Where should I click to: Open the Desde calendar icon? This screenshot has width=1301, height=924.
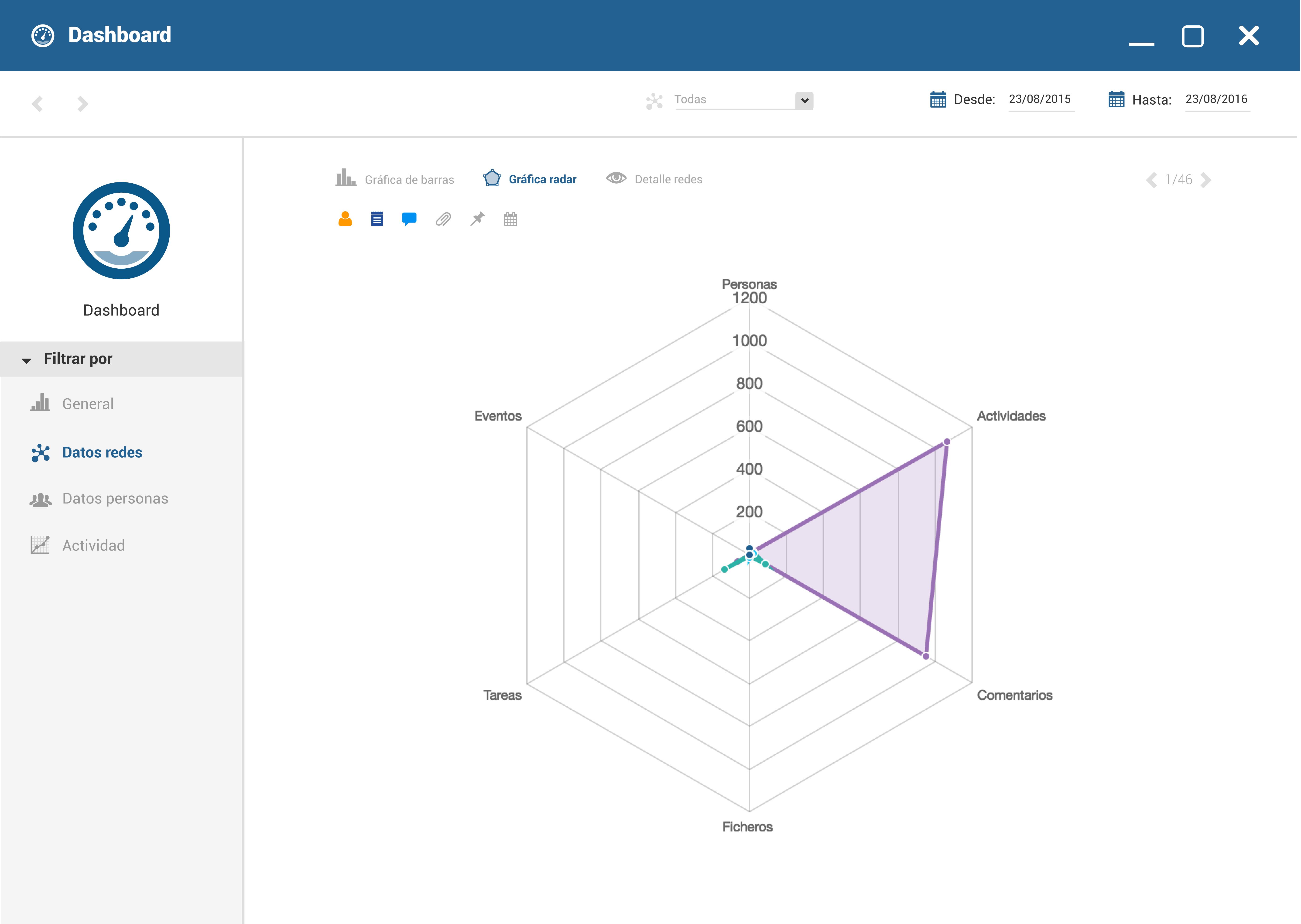click(938, 99)
